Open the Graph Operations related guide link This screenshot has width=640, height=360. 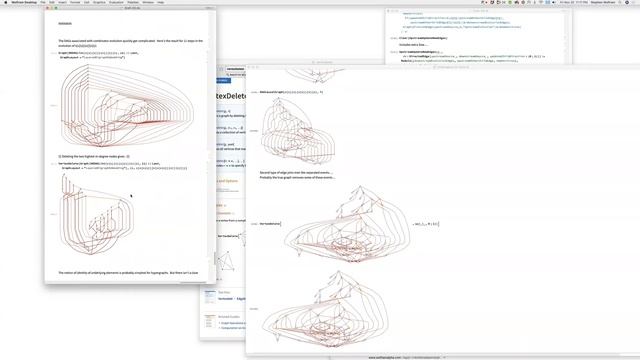point(232,323)
